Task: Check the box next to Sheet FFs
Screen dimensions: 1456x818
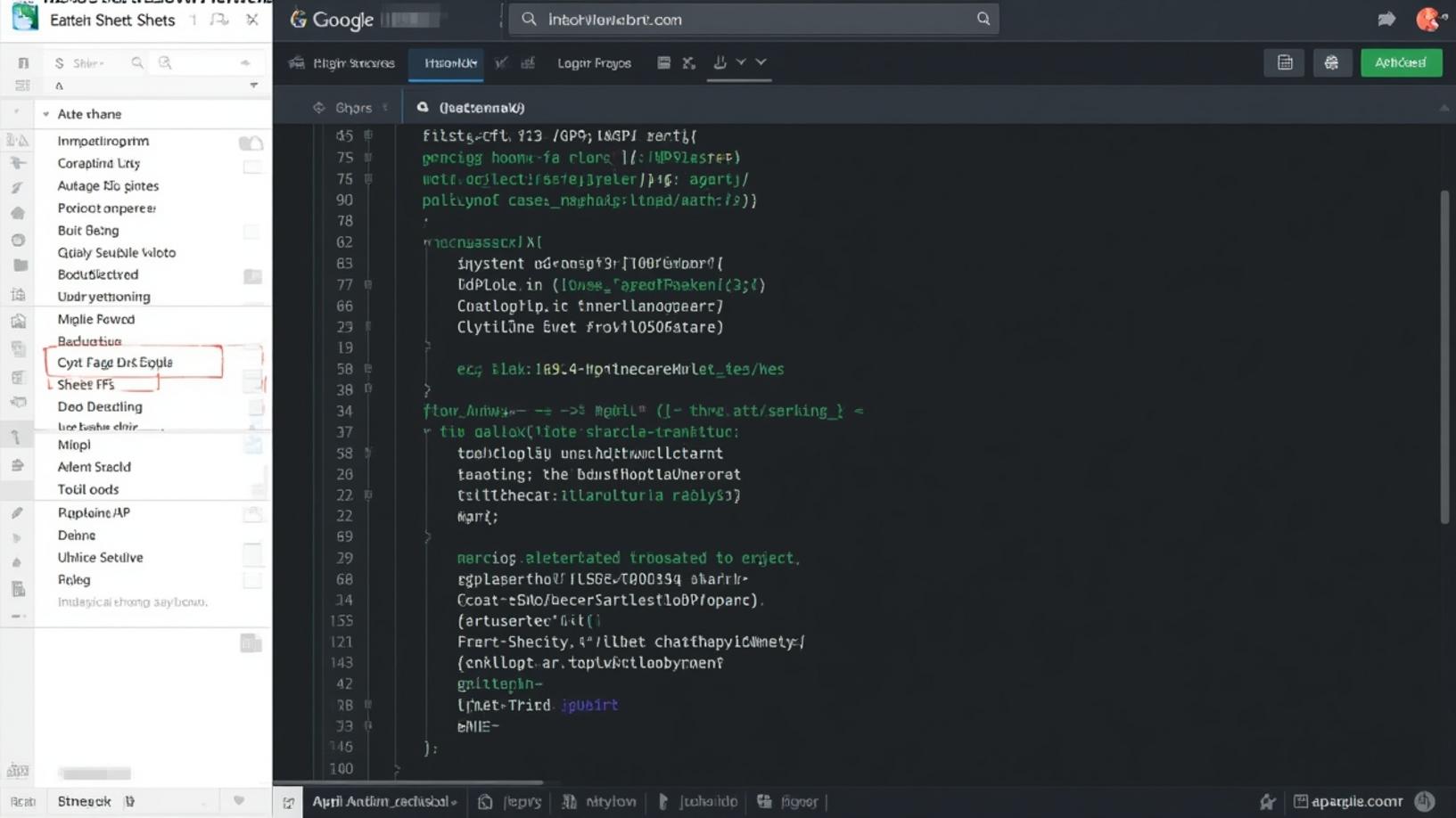Action: [x=253, y=384]
